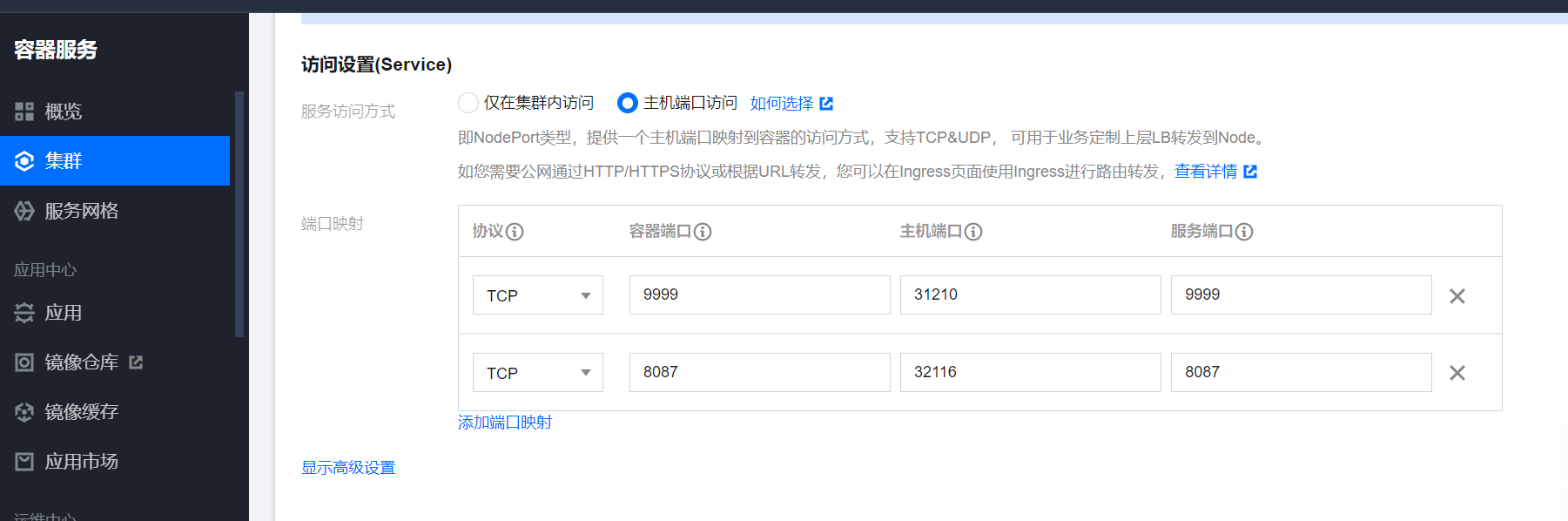Click the 集群 cluster hexagon icon

[24, 161]
